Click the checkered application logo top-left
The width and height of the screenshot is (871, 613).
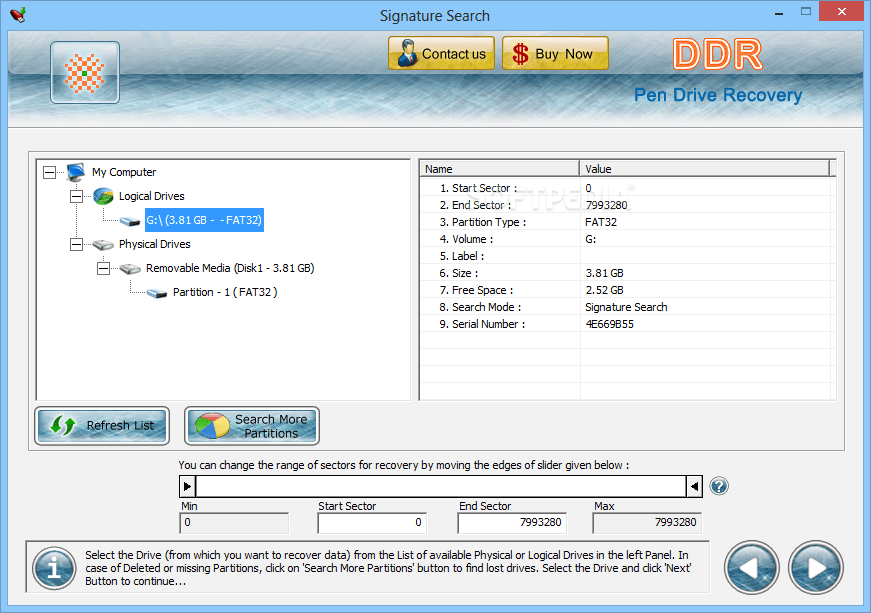(x=85, y=72)
